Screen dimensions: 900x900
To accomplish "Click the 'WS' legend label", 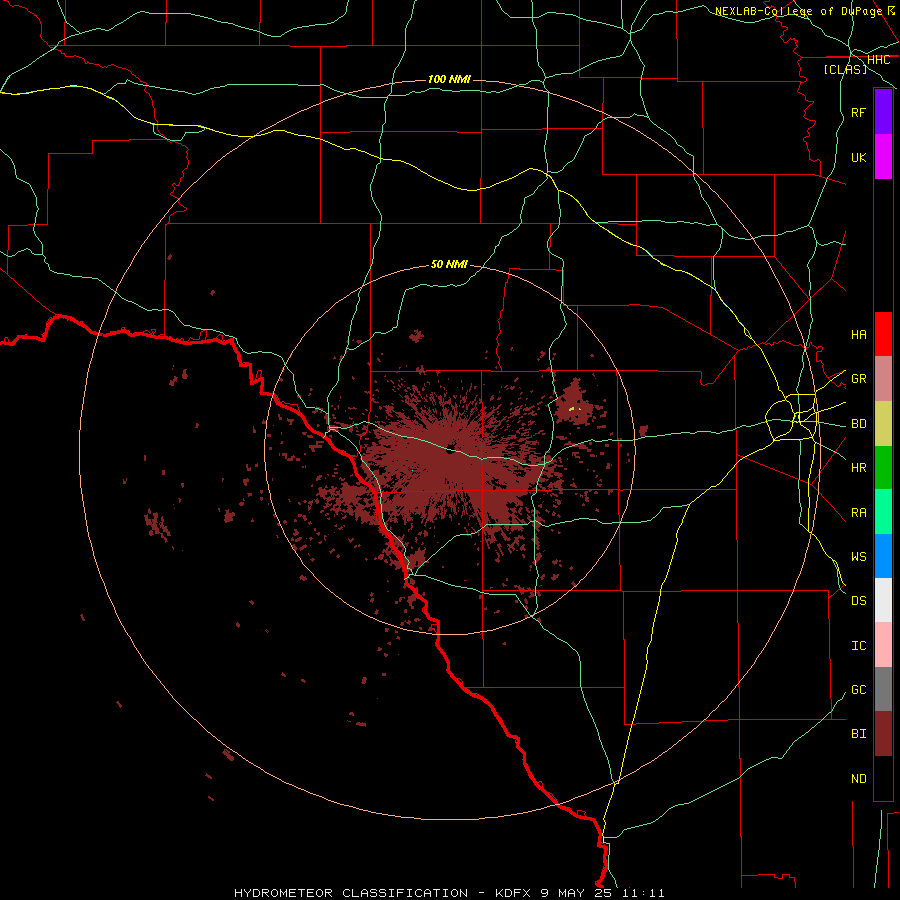I will click(859, 557).
